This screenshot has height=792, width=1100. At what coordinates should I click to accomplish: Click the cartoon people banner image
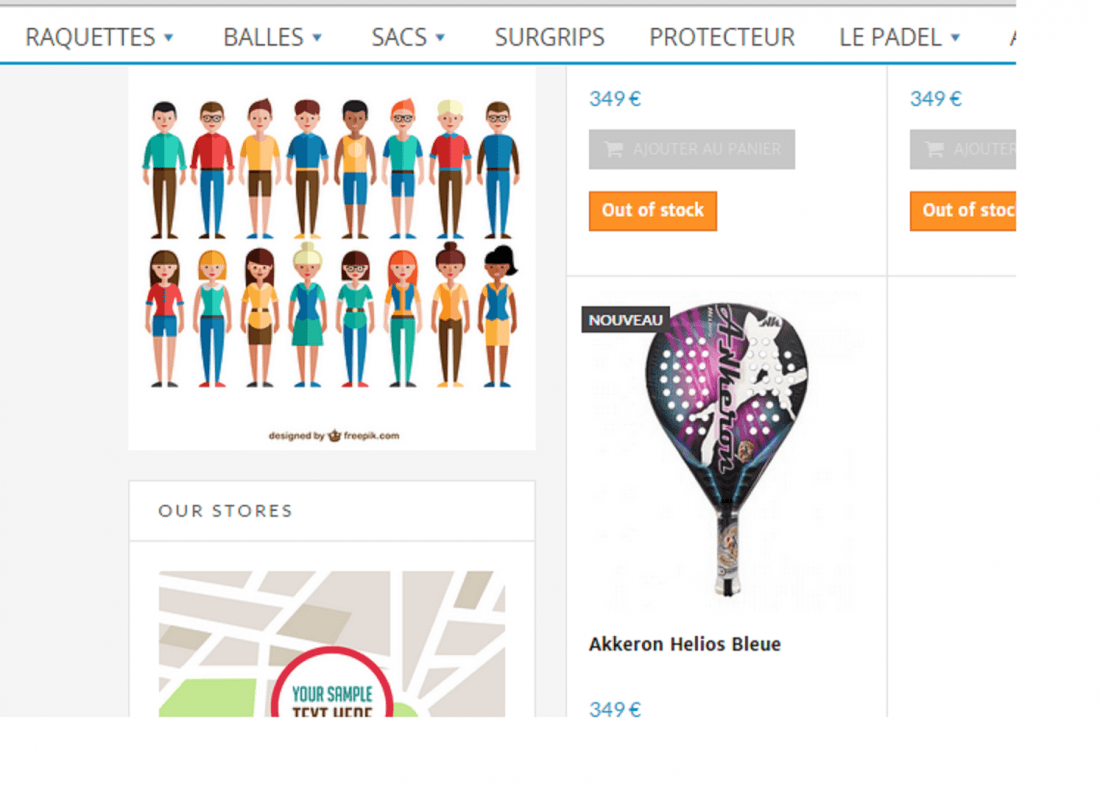[x=332, y=260]
